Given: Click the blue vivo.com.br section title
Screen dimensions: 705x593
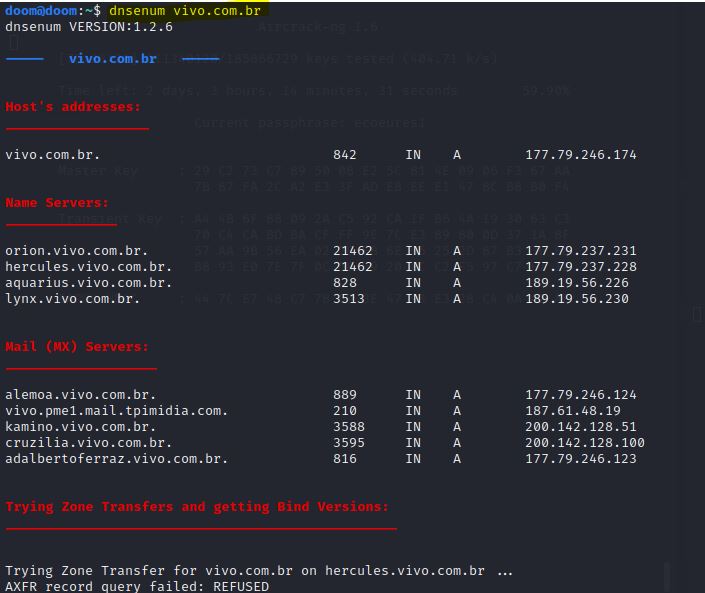Looking at the screenshot, I should coord(112,59).
